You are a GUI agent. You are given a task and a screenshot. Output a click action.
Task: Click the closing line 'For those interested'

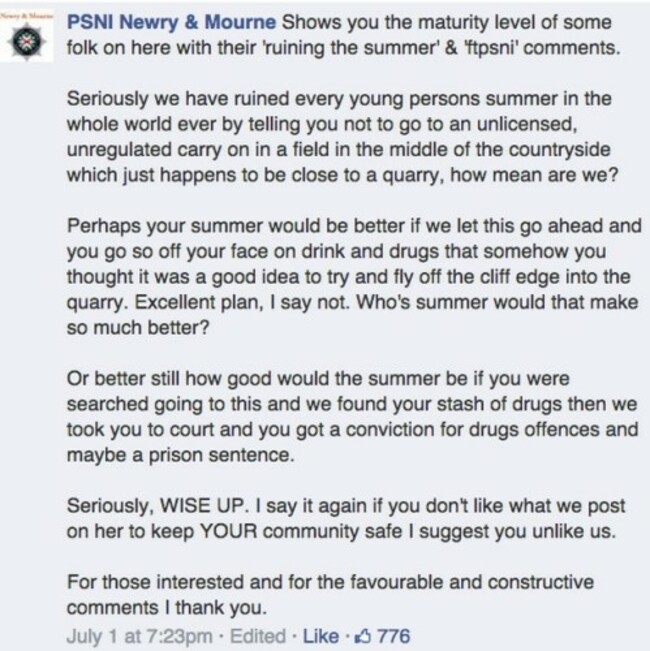coord(330,595)
